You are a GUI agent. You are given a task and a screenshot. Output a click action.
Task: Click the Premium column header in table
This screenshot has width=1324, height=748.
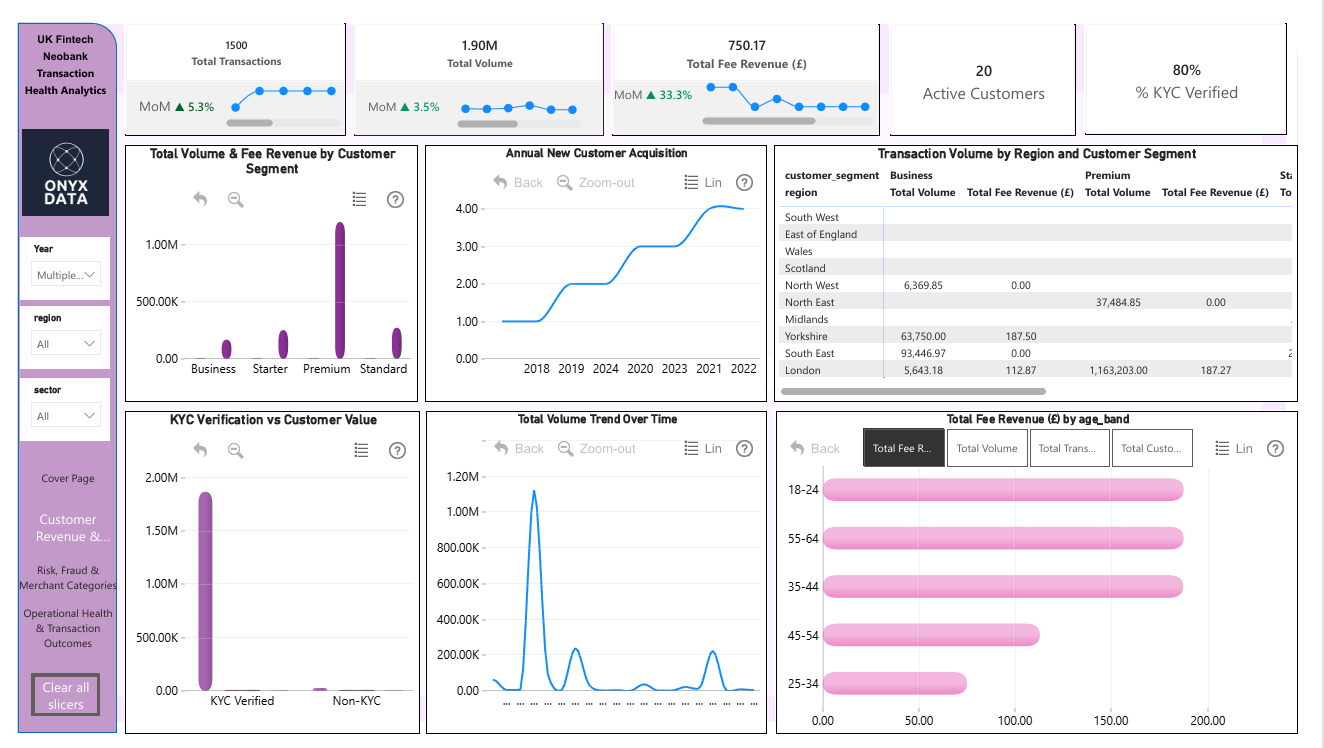1107,175
